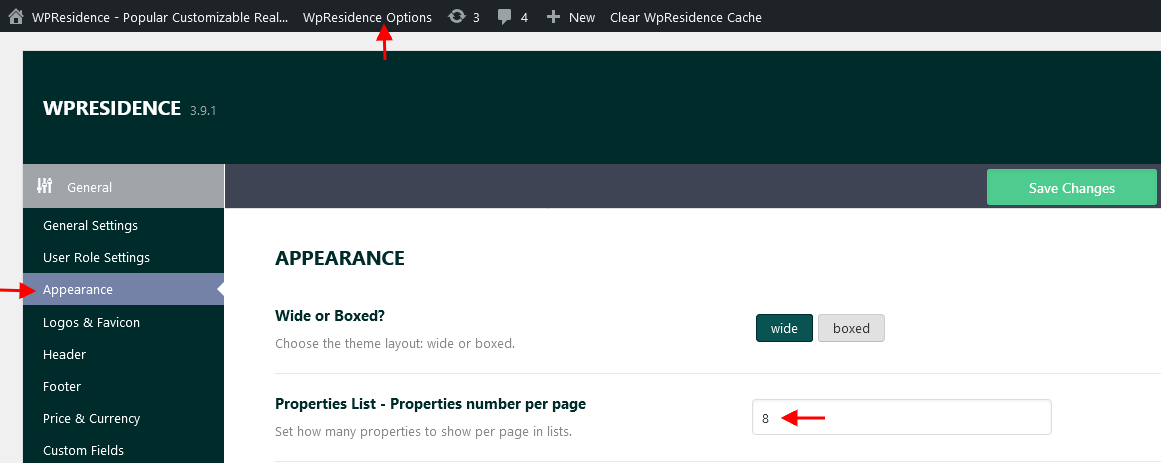
Task: Choose the wide layout option
Action: 784,328
